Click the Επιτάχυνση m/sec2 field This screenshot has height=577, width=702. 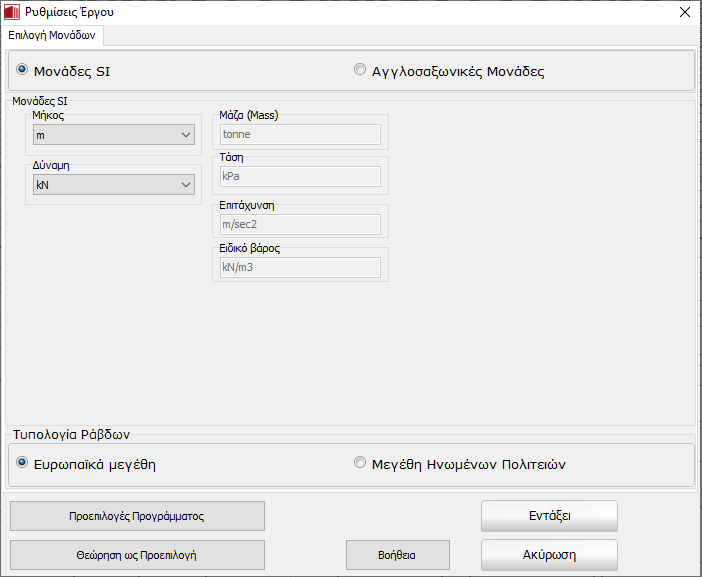(300, 225)
